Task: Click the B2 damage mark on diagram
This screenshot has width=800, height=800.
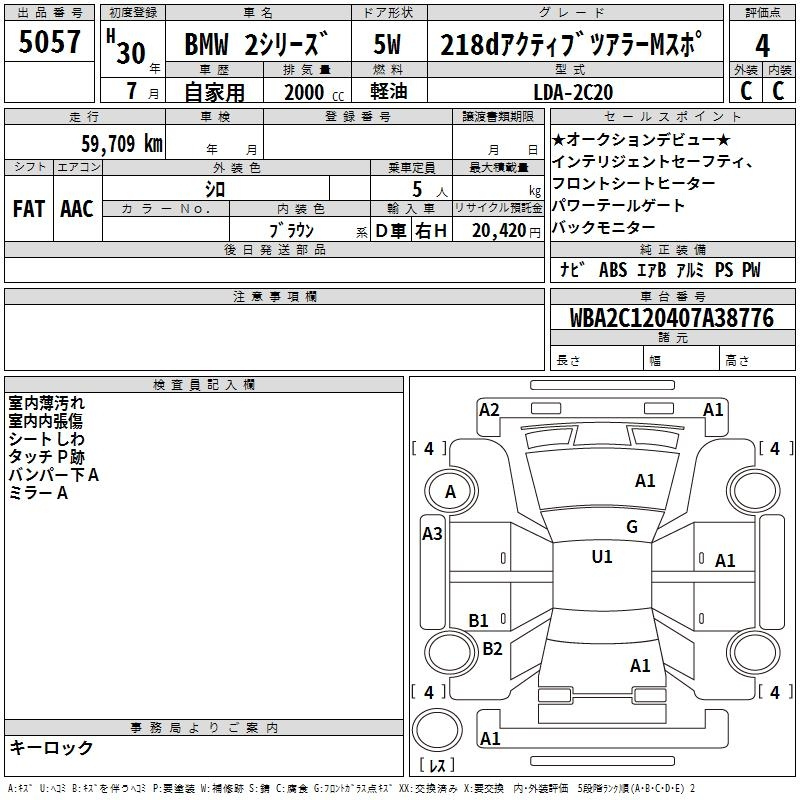Action: (492, 649)
